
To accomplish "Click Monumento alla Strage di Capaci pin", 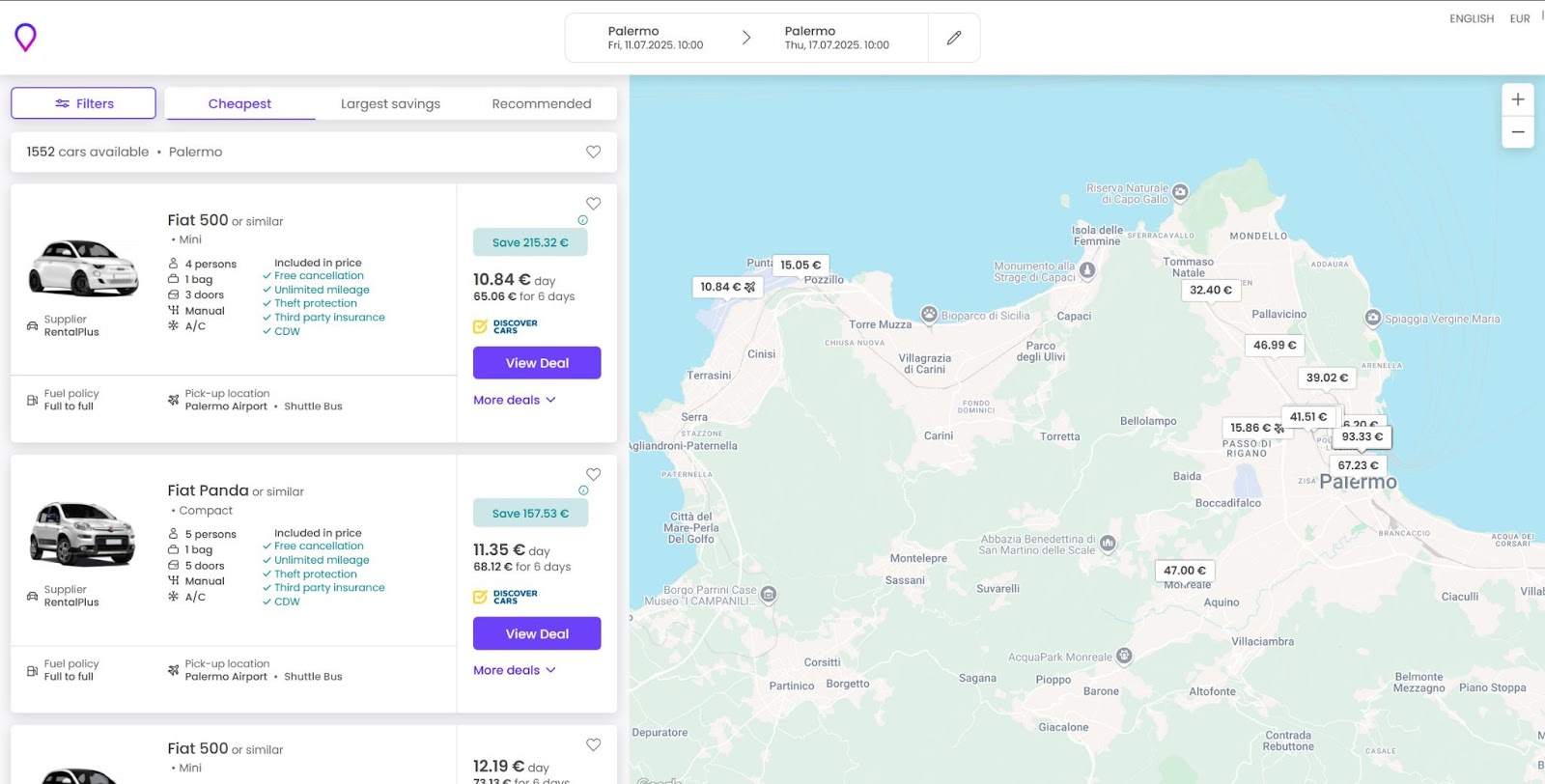I will 1087,270.
